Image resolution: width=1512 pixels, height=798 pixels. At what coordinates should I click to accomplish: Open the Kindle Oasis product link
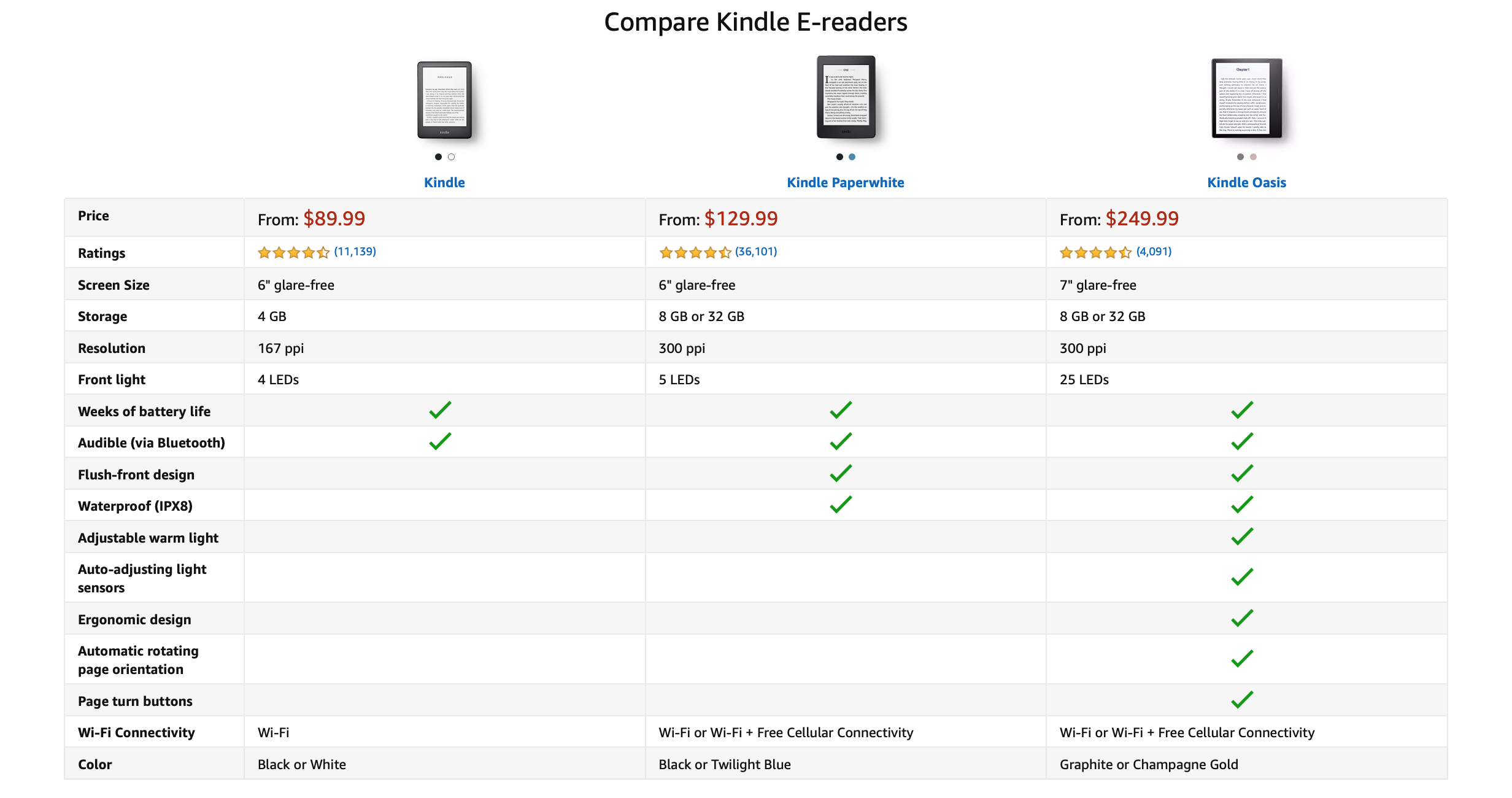pos(1246,182)
